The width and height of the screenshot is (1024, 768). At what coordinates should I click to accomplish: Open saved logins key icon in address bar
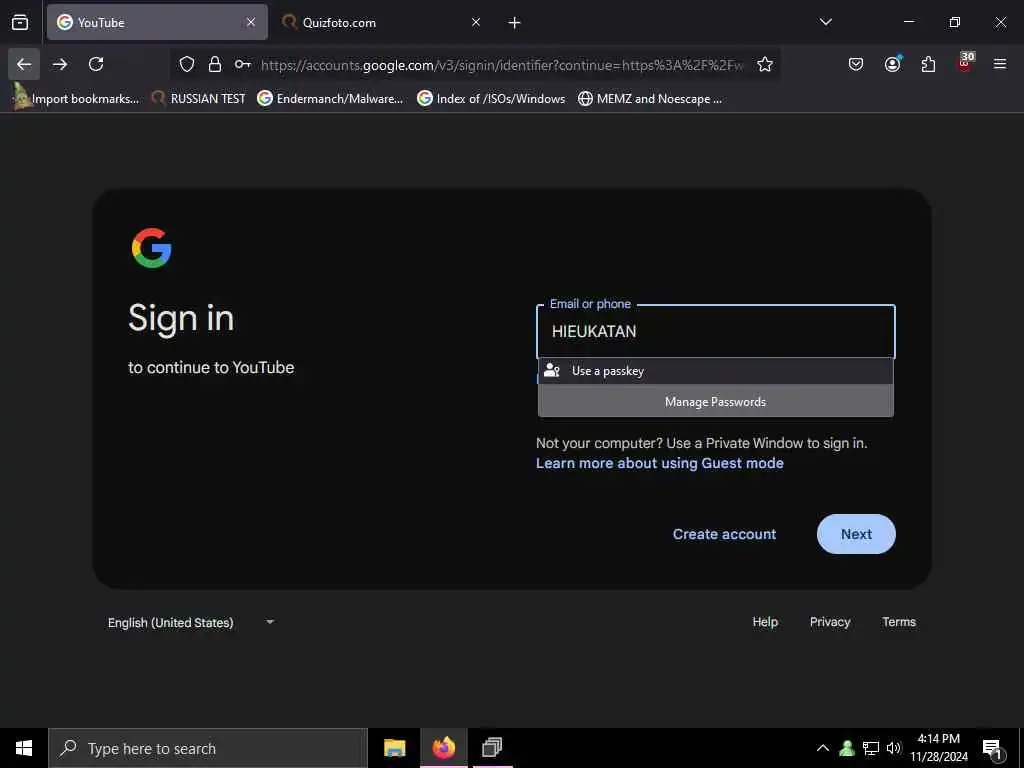coord(242,64)
